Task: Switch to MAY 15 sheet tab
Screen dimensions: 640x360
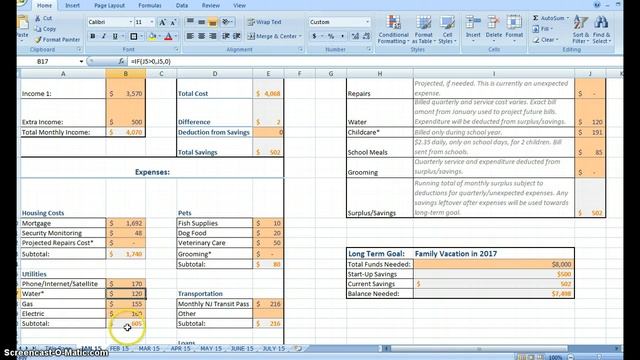Action: (x=211, y=349)
